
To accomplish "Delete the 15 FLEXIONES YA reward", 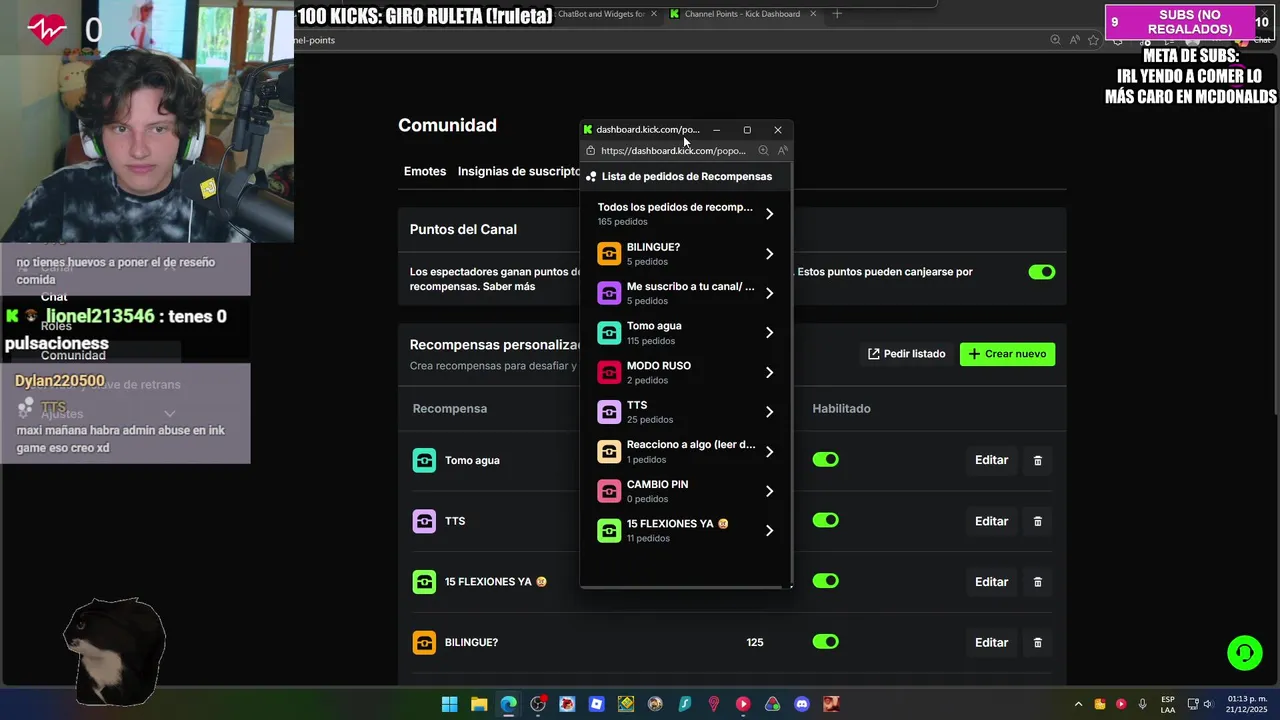I will point(1037,582).
